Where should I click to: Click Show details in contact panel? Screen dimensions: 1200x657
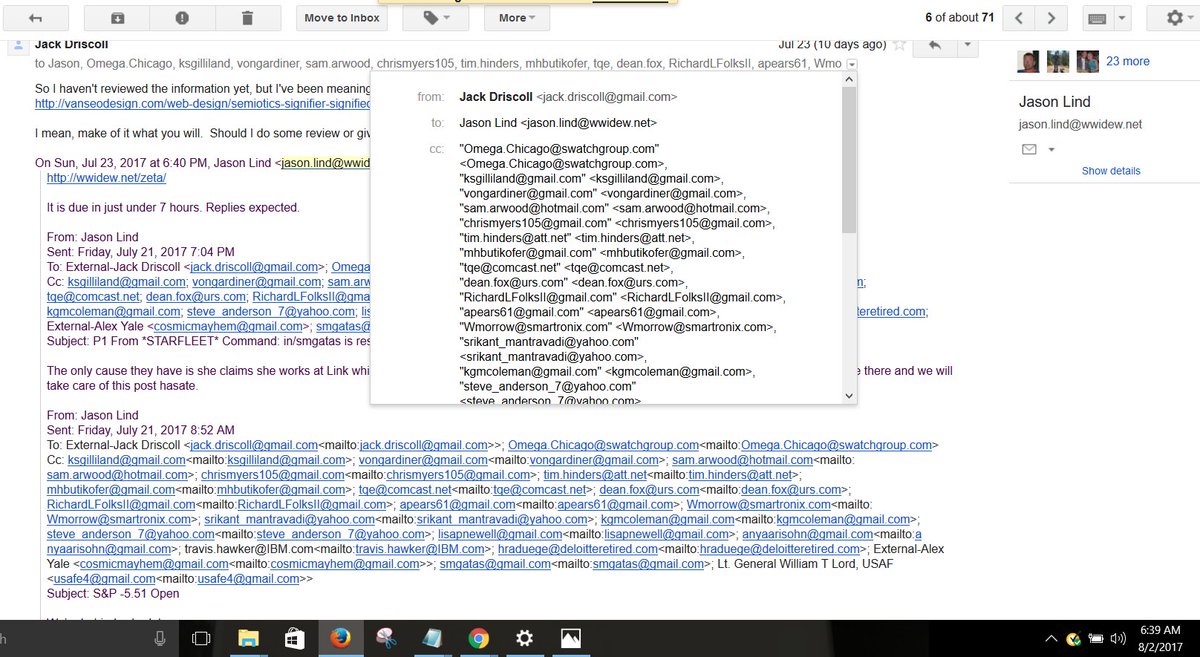[1111, 171]
